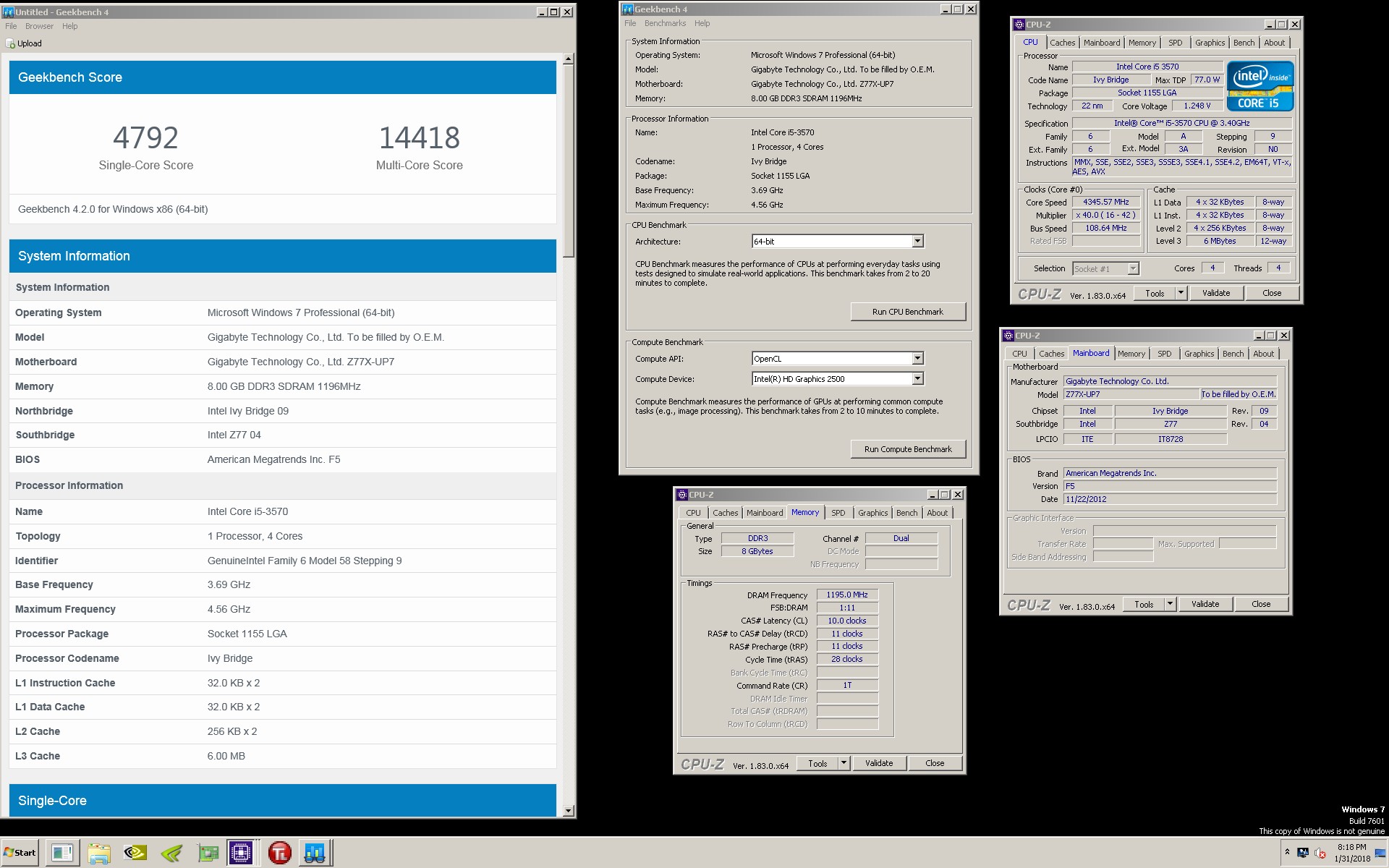Image resolution: width=1389 pixels, height=868 pixels.
Task: Switch to CPU-Z purple chip taskbar icon
Action: (x=241, y=853)
